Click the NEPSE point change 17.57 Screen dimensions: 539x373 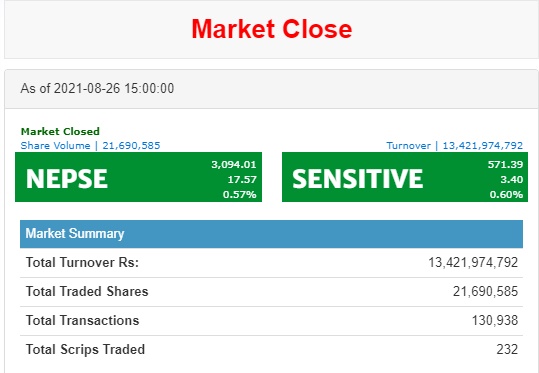tap(242, 179)
